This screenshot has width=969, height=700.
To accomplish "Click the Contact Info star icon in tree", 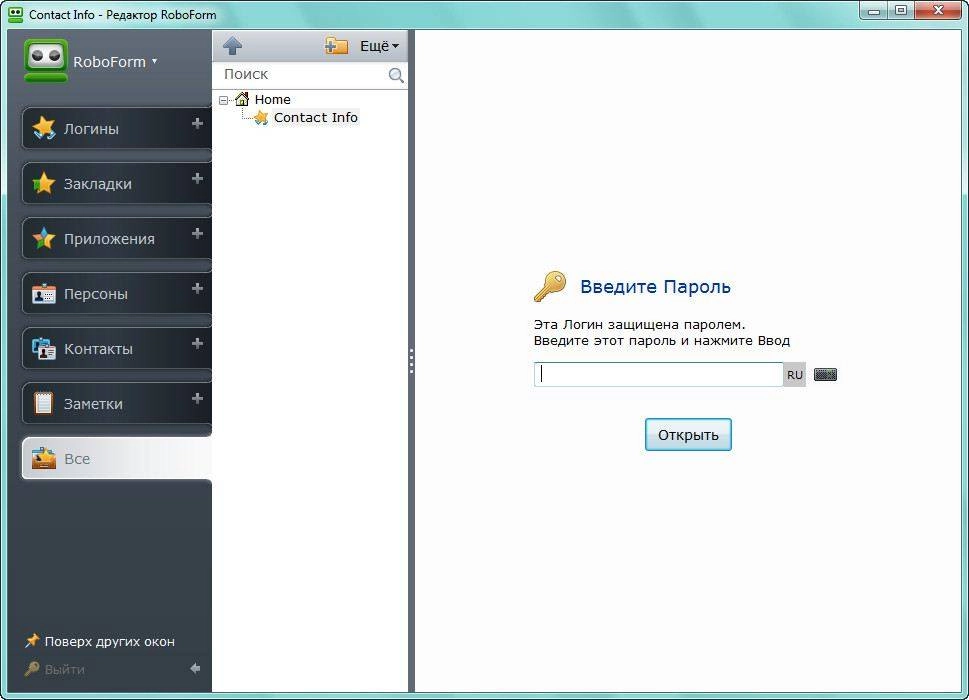I will [261, 117].
